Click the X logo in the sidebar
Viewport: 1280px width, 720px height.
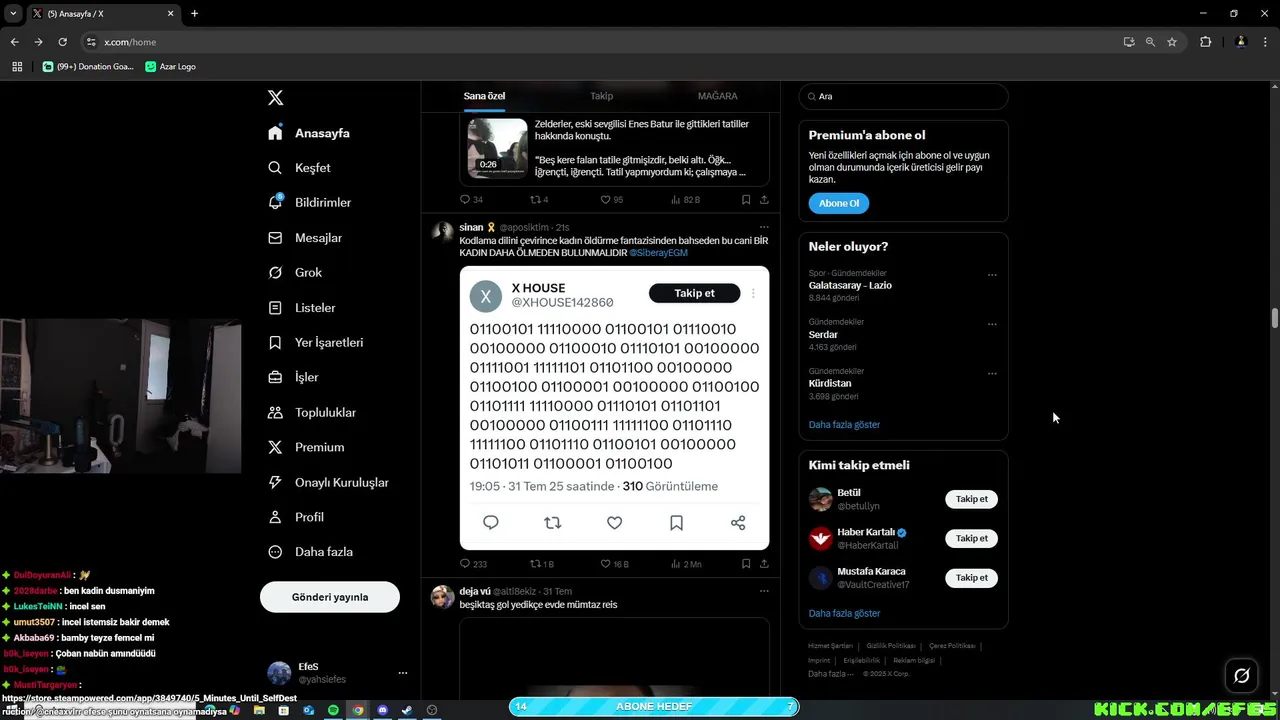click(x=276, y=97)
